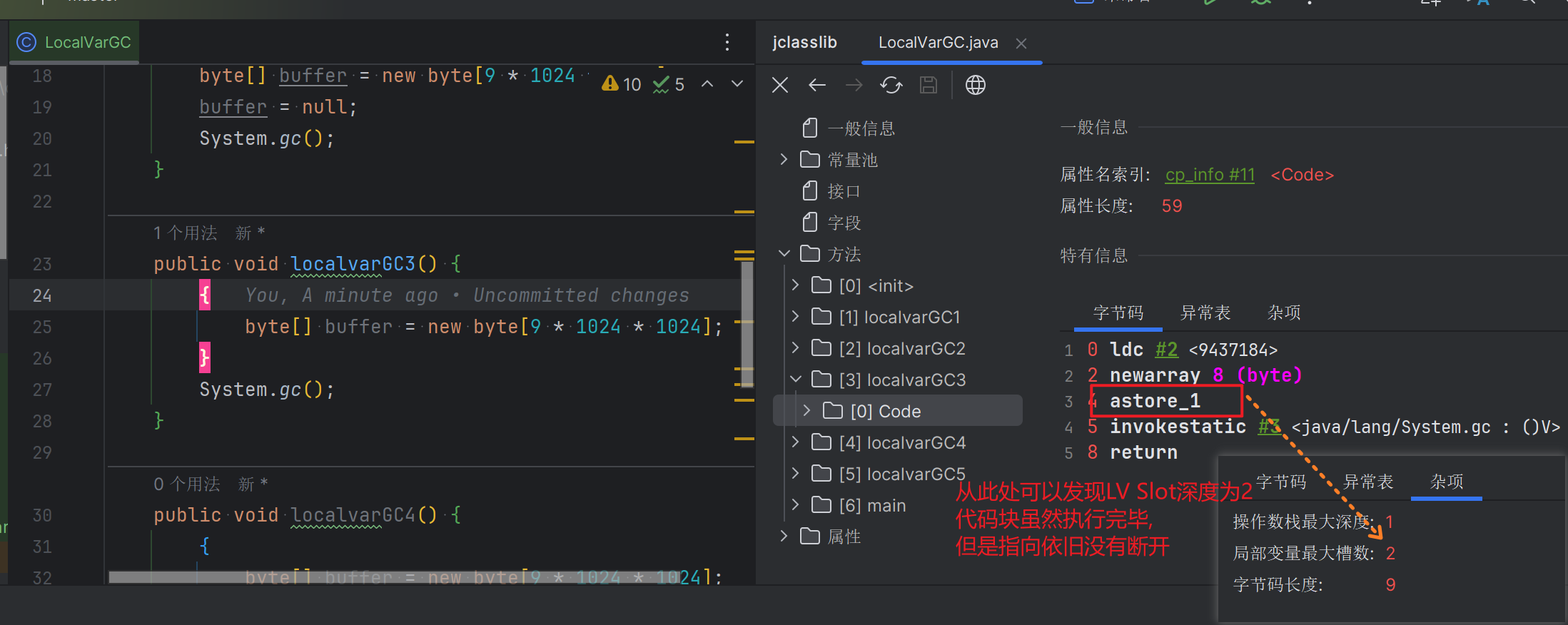Reload the class file with refresh icon
This screenshot has width=1568, height=625.
point(891,86)
